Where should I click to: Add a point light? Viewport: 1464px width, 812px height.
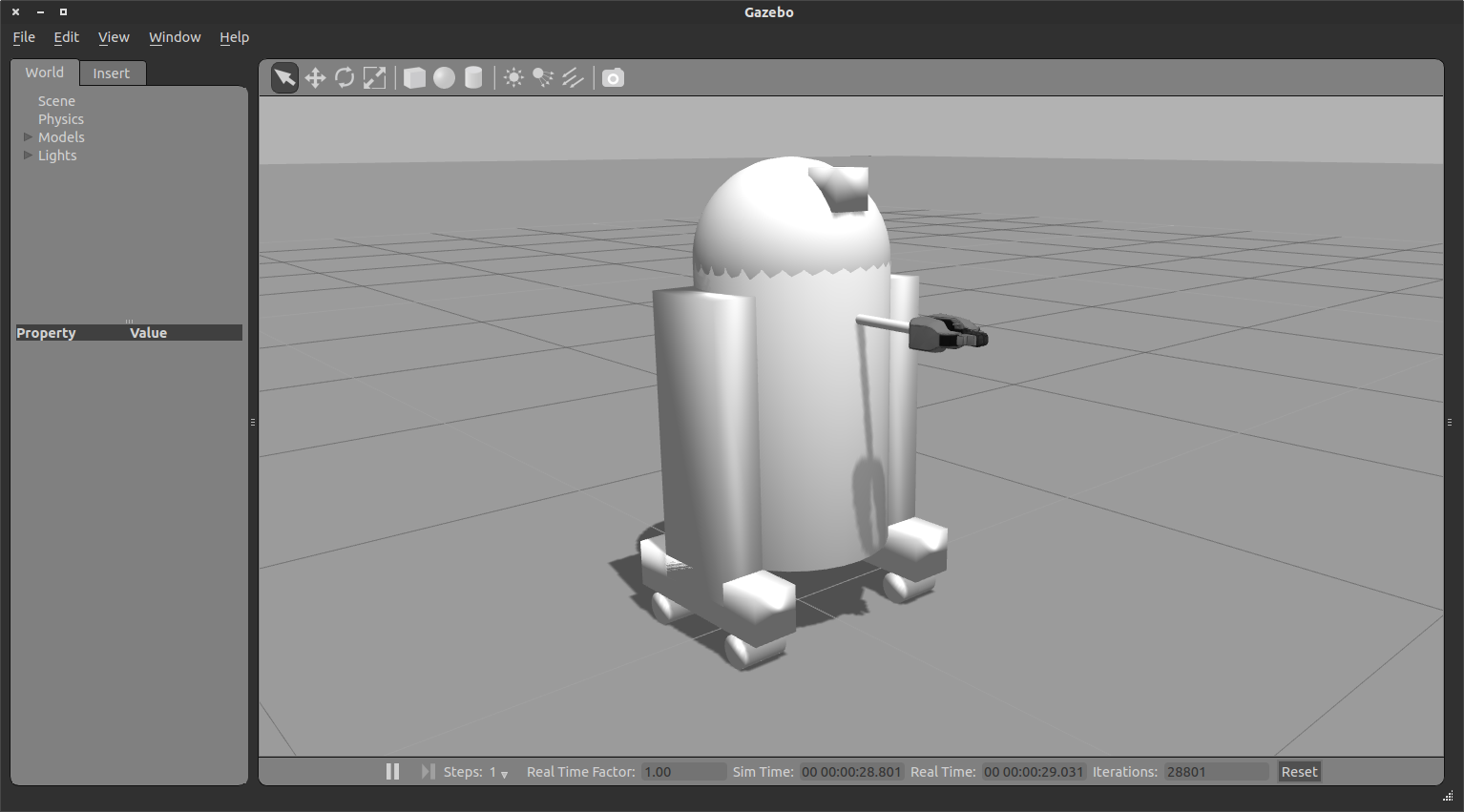[x=513, y=77]
